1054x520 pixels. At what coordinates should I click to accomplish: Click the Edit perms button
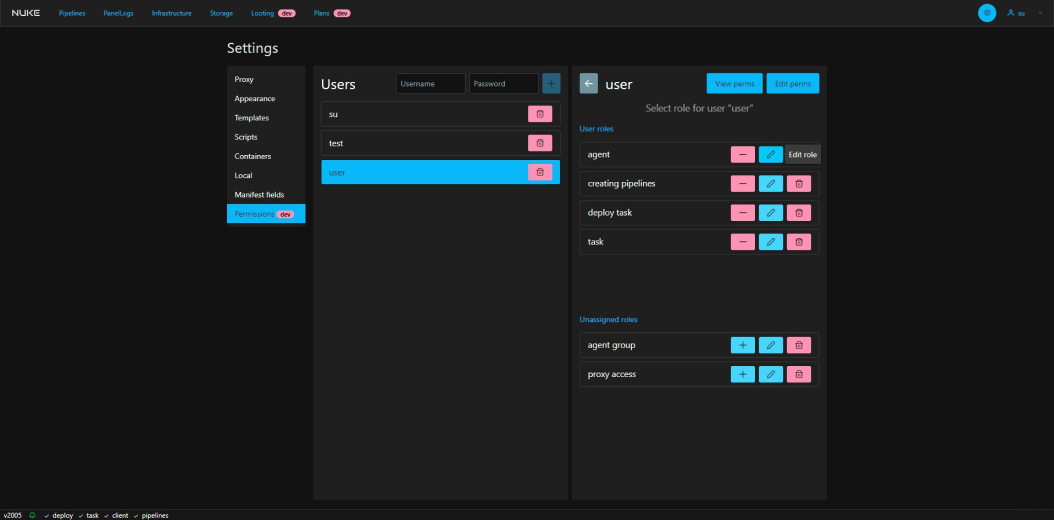coord(793,83)
